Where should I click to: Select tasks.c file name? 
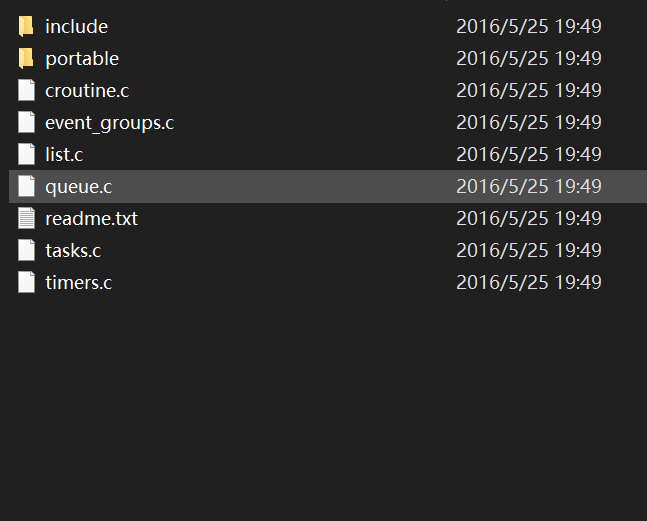[x=73, y=251]
